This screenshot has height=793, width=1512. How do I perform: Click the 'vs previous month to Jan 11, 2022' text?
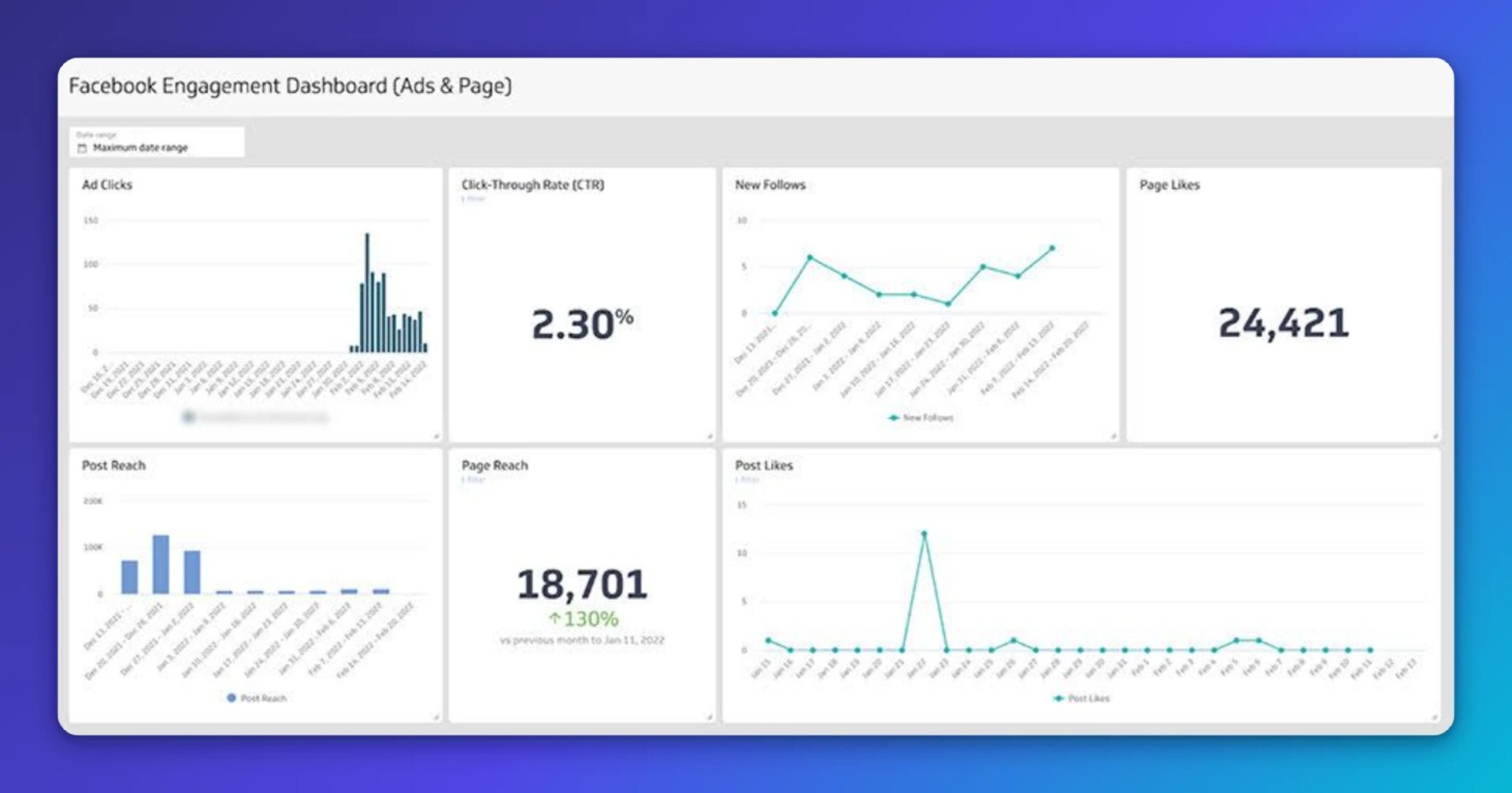pos(582,640)
